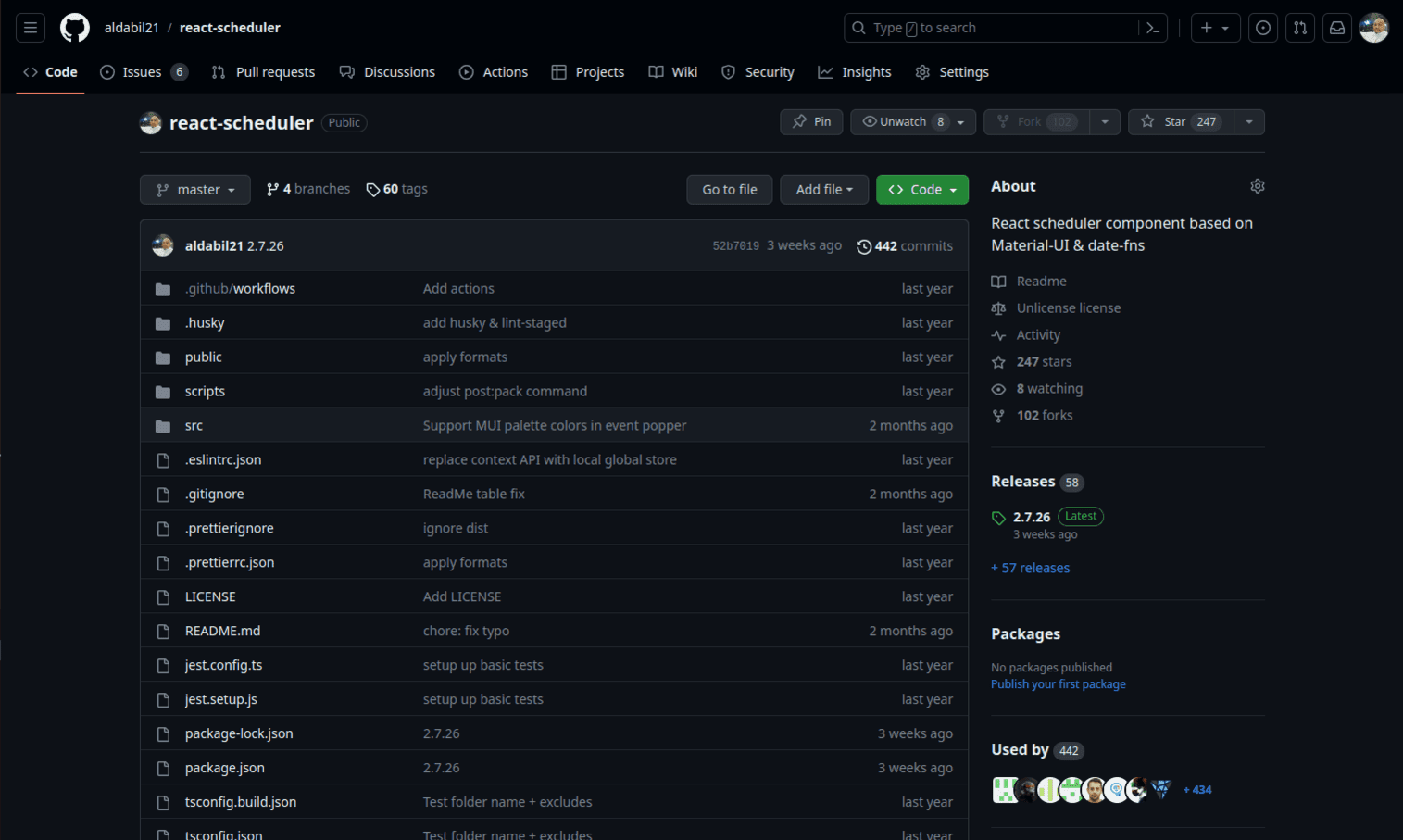
Task: Click the commit history clock icon
Action: point(864,246)
